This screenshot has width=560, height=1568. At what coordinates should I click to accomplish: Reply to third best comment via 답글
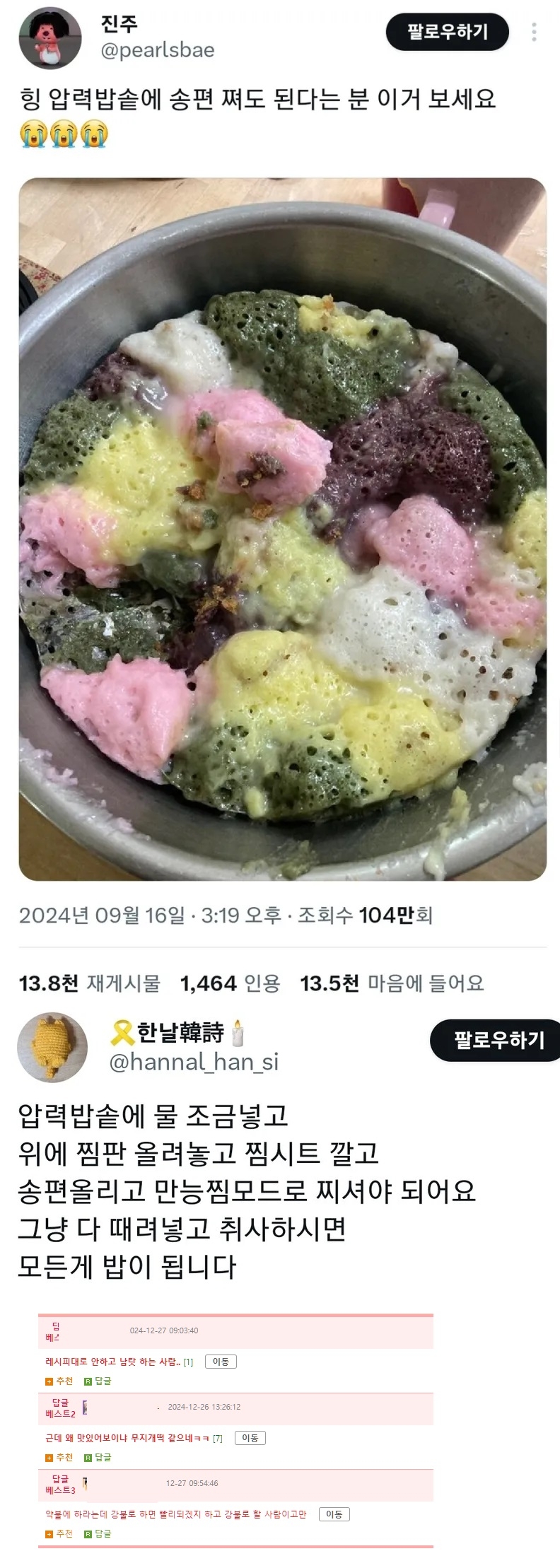(x=98, y=1534)
